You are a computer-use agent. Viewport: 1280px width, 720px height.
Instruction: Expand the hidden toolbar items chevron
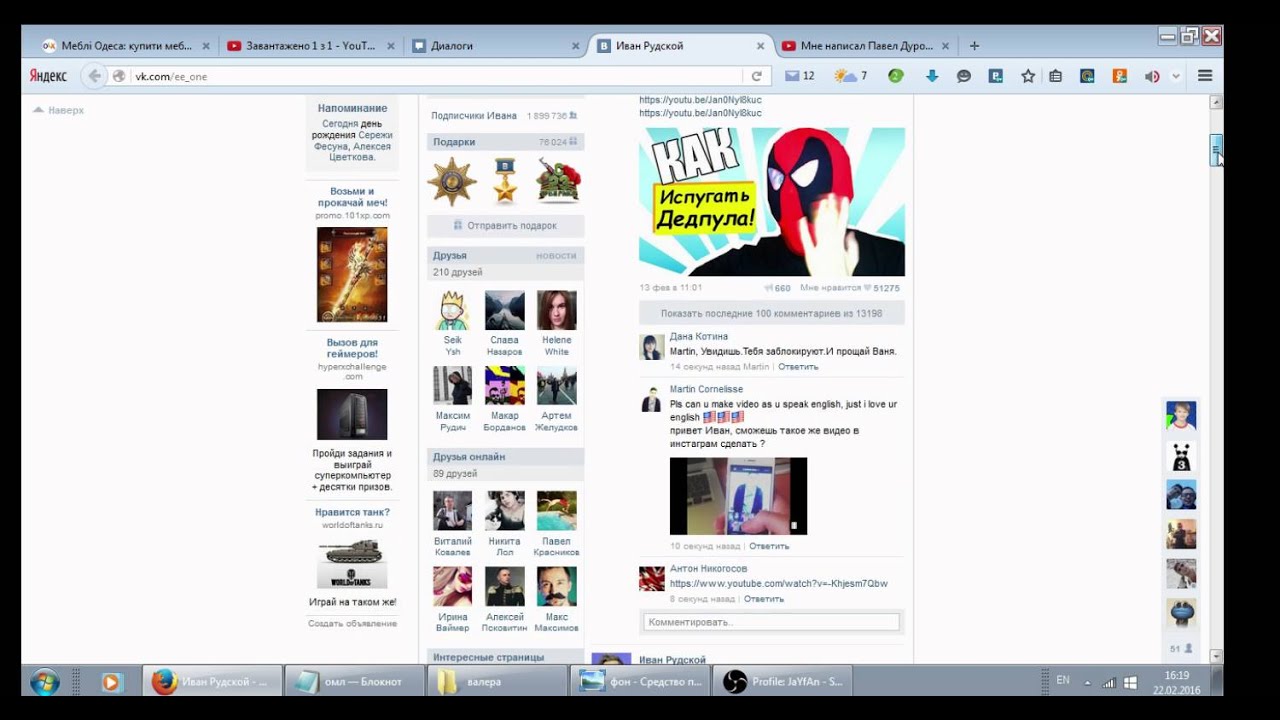1176,76
